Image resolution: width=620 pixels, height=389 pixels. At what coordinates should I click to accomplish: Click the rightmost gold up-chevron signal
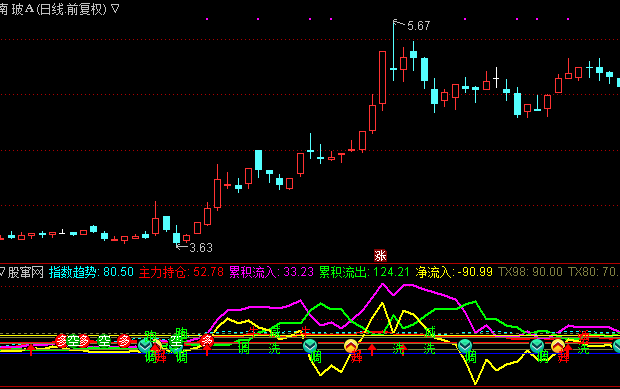coord(558,346)
